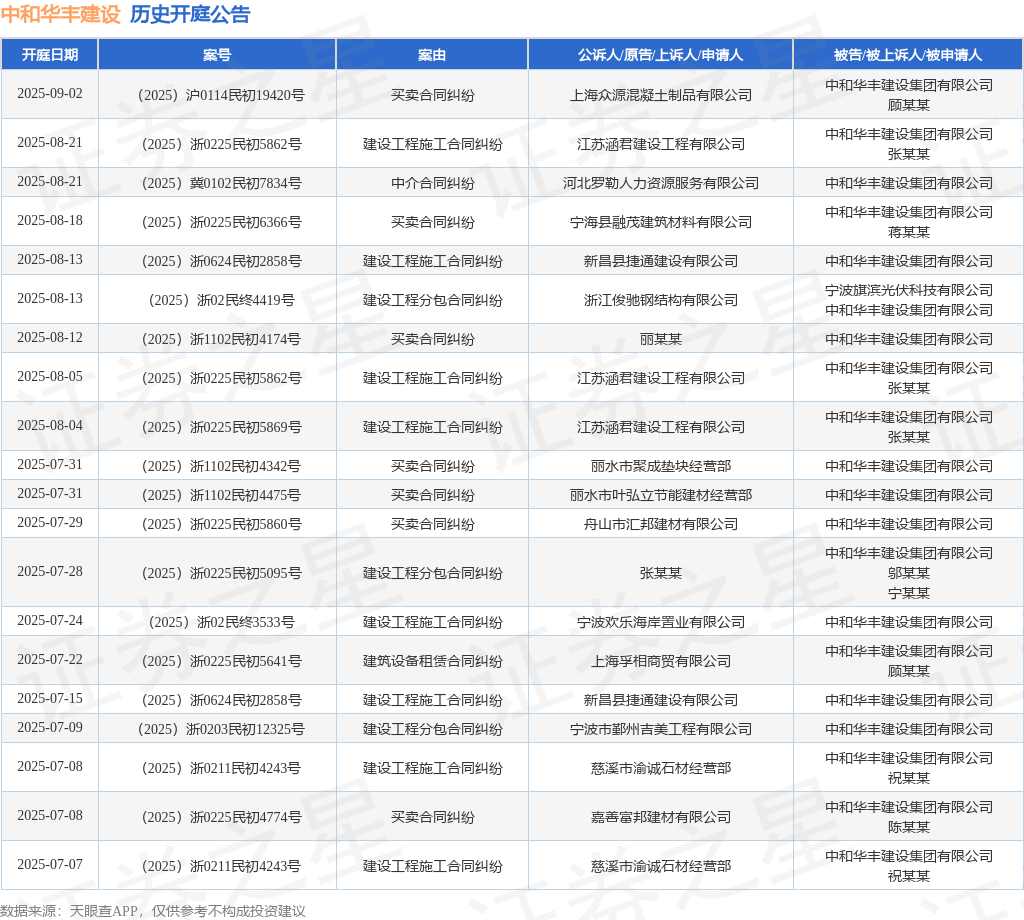1024x920 pixels.
Task: Click defendant 宁波旗滨光伏科技有限公司
Action: point(908,290)
